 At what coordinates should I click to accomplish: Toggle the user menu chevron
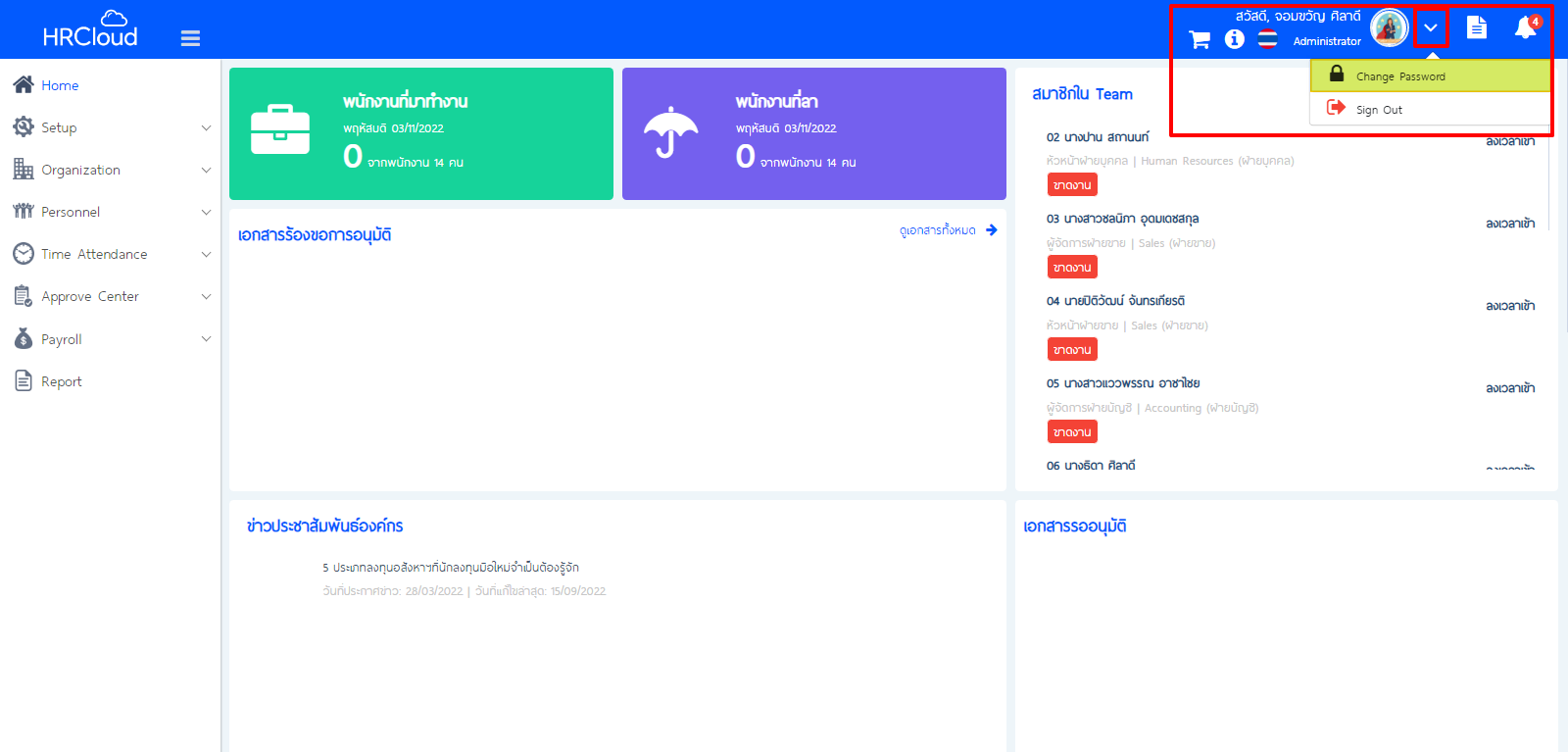1431,28
